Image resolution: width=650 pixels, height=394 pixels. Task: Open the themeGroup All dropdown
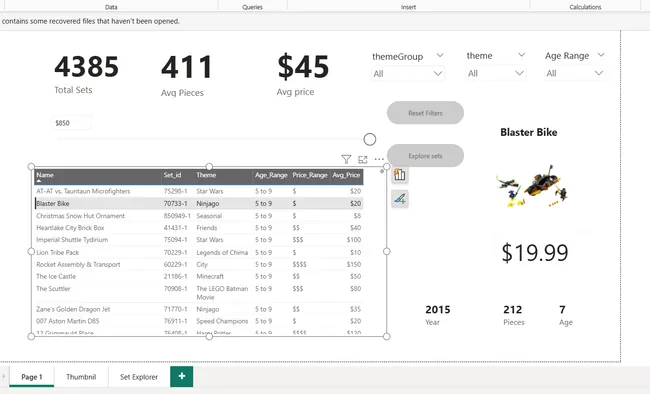pos(407,74)
